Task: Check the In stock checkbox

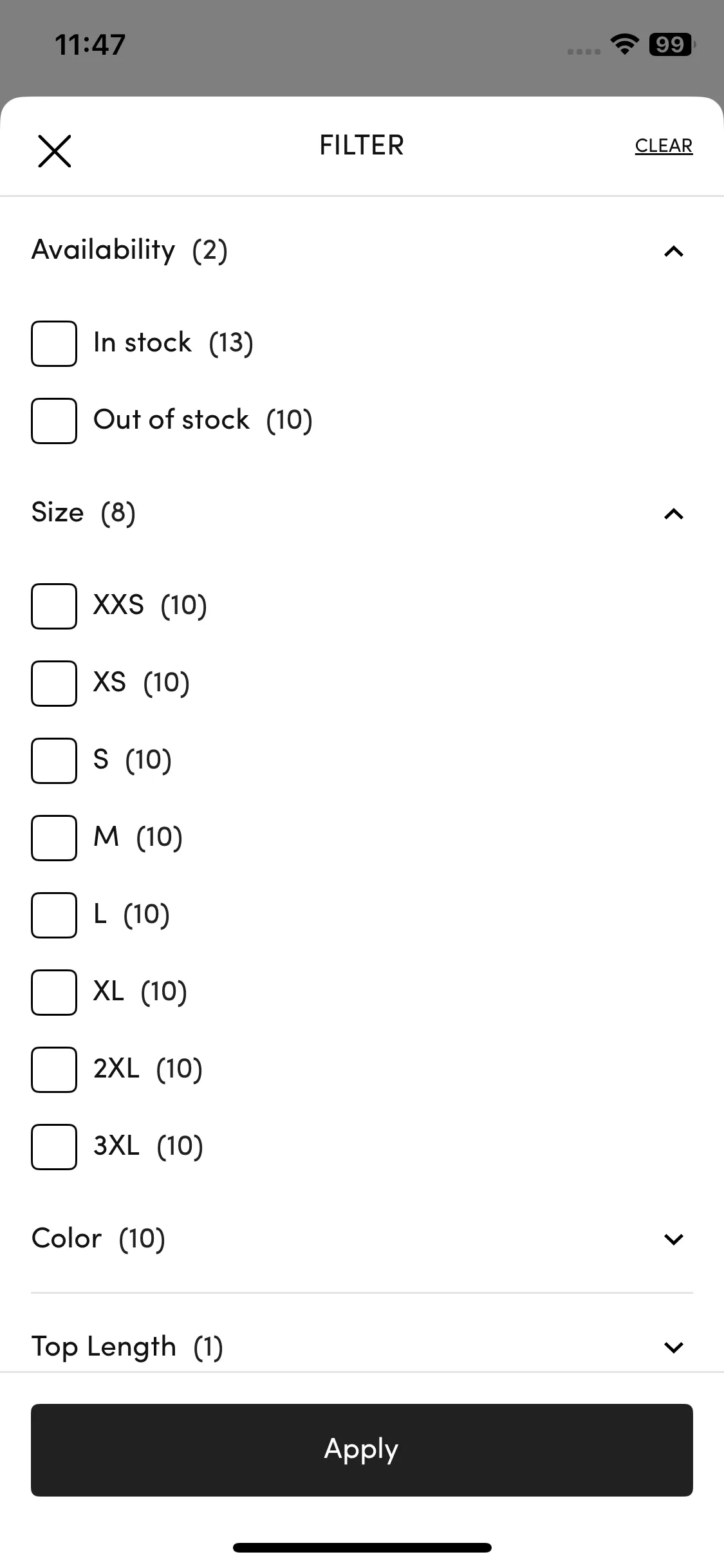Action: pos(54,344)
